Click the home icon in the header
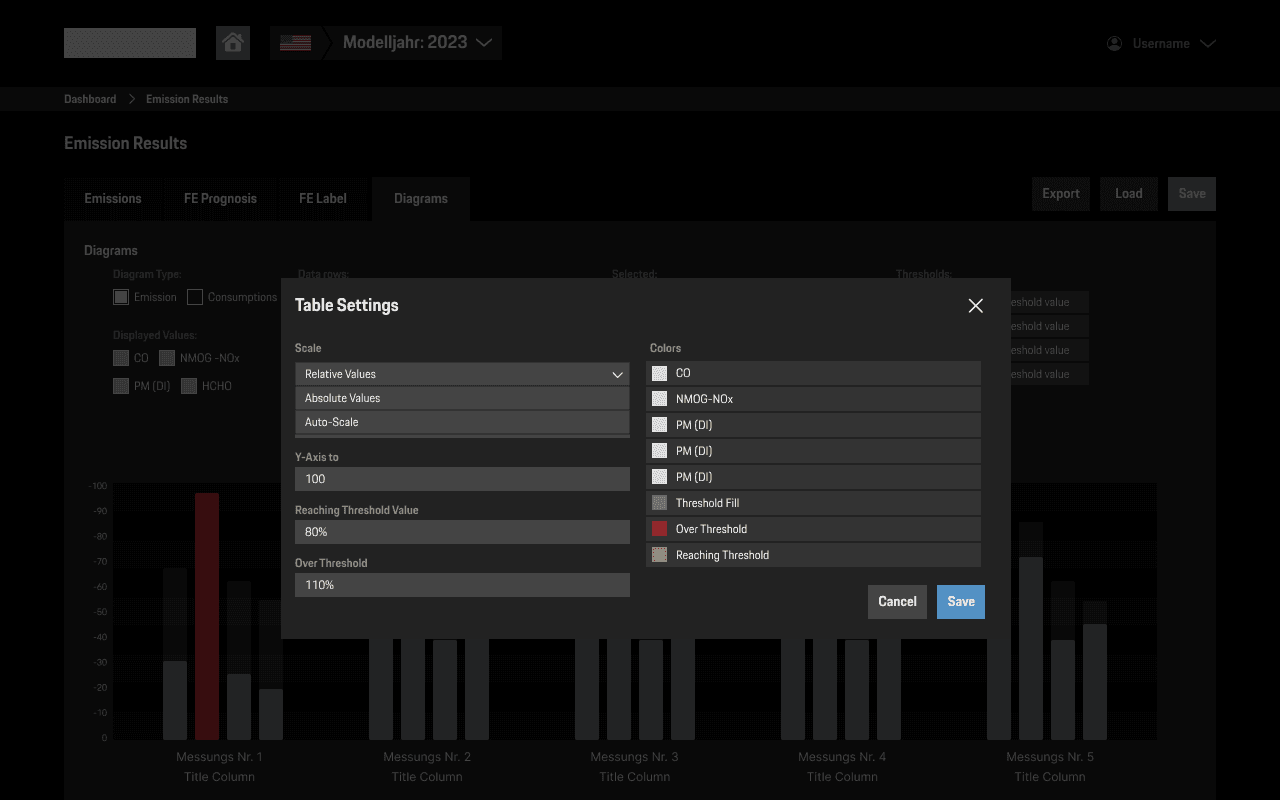Screen dimensions: 1280x800 pos(233,42)
